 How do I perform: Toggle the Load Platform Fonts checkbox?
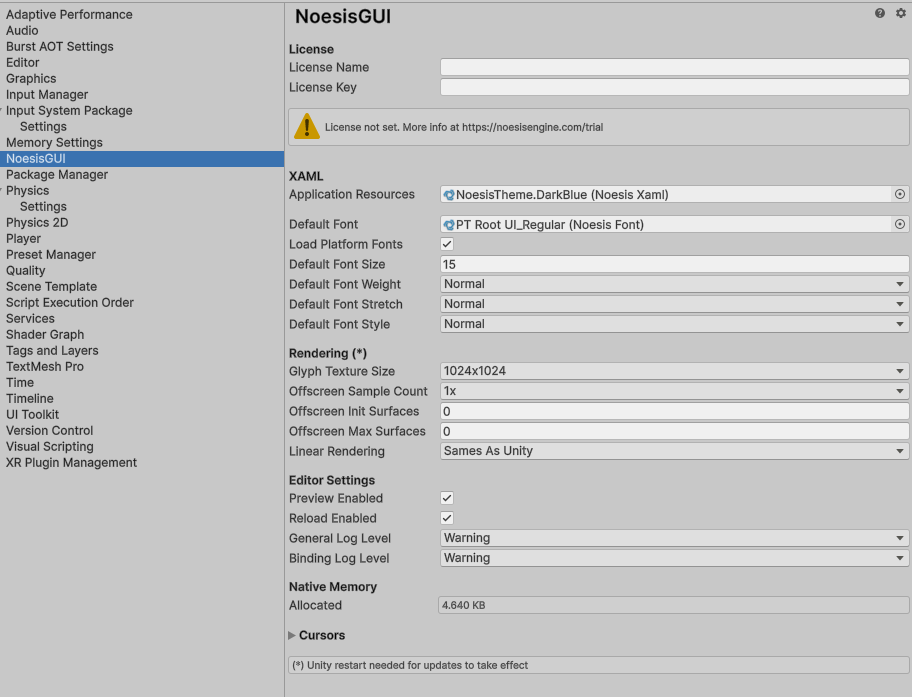click(x=447, y=244)
